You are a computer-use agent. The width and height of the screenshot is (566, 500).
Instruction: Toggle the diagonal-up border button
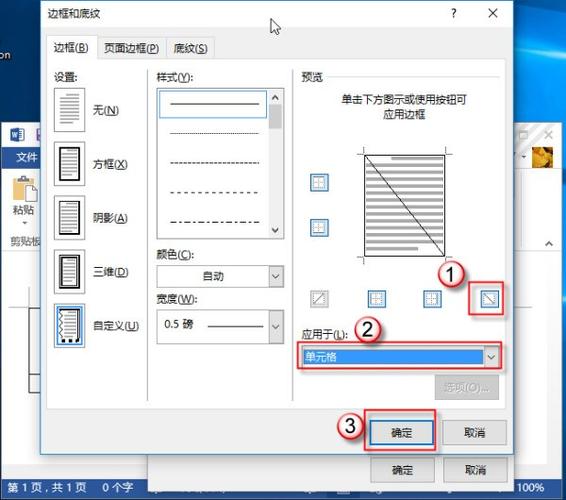tap(319, 299)
